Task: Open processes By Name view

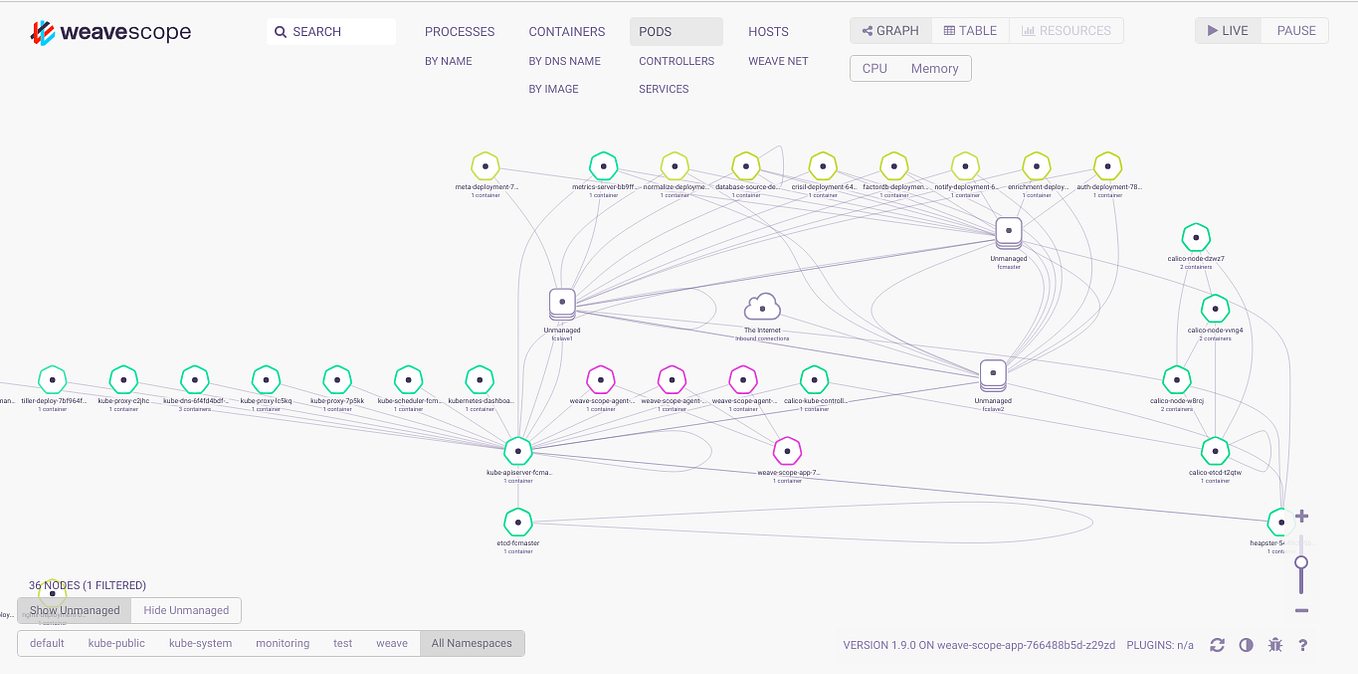Action: pyautogui.click(x=448, y=61)
